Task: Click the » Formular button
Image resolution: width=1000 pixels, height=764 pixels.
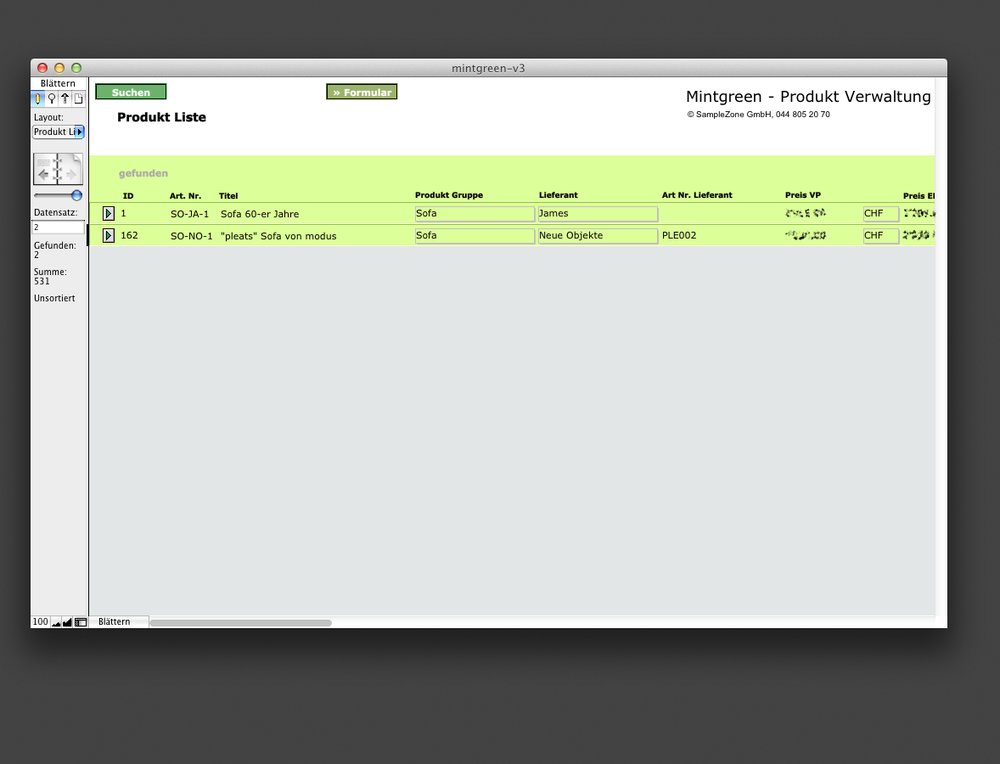Action: coord(361,92)
